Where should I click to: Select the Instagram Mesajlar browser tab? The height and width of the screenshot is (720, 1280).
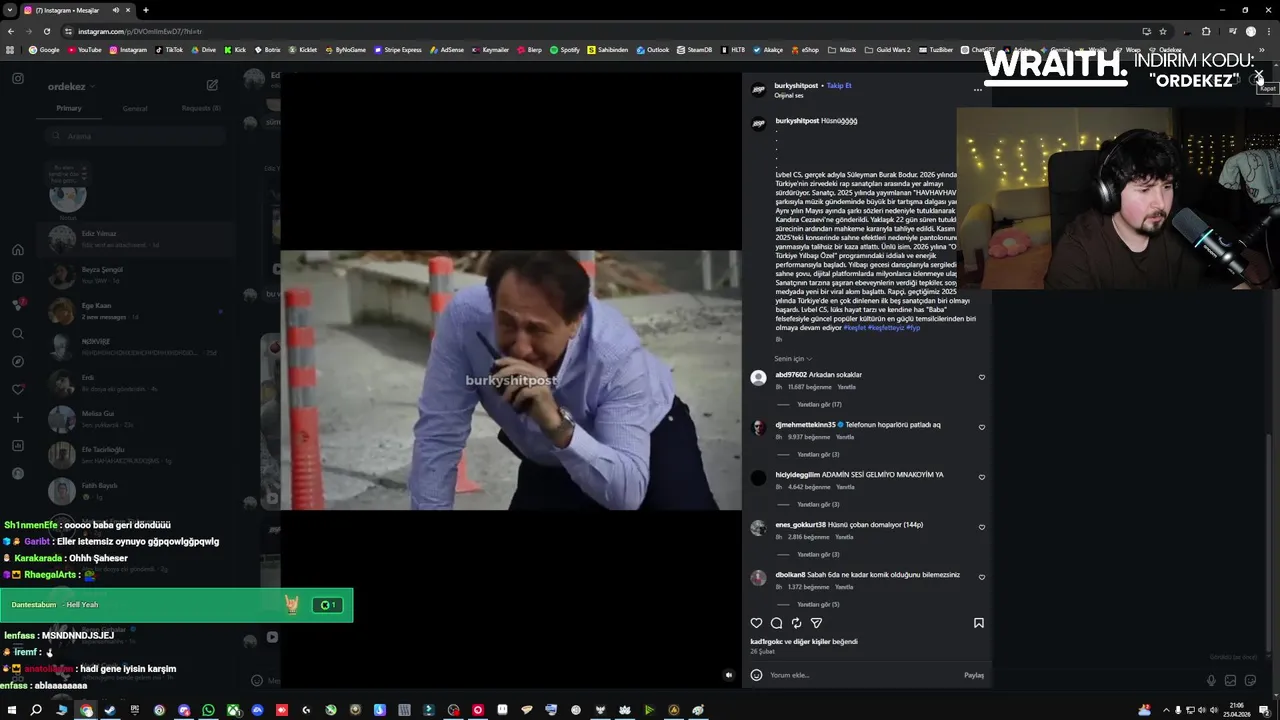[80, 10]
